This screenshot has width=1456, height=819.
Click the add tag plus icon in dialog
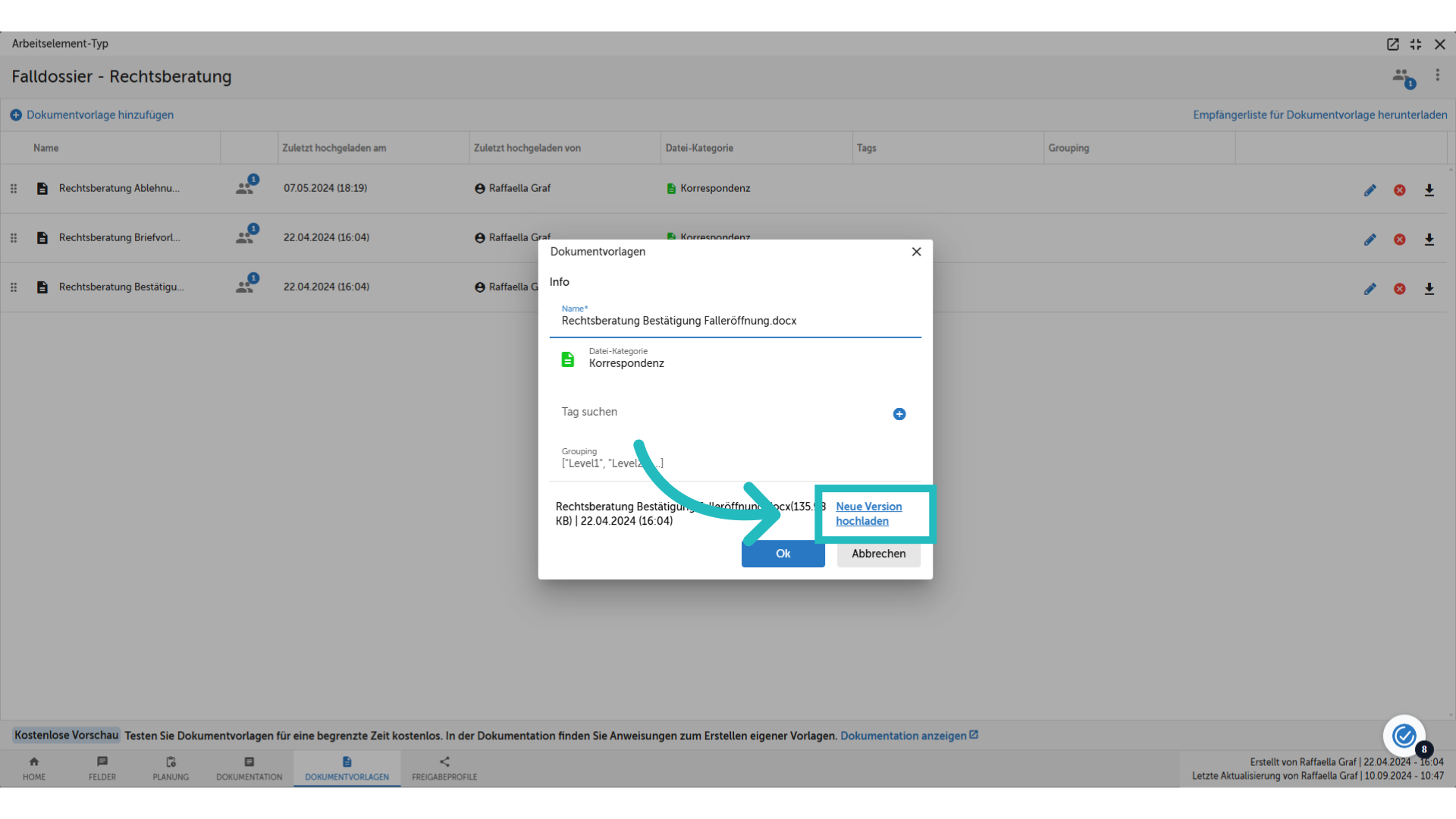pyautogui.click(x=898, y=414)
